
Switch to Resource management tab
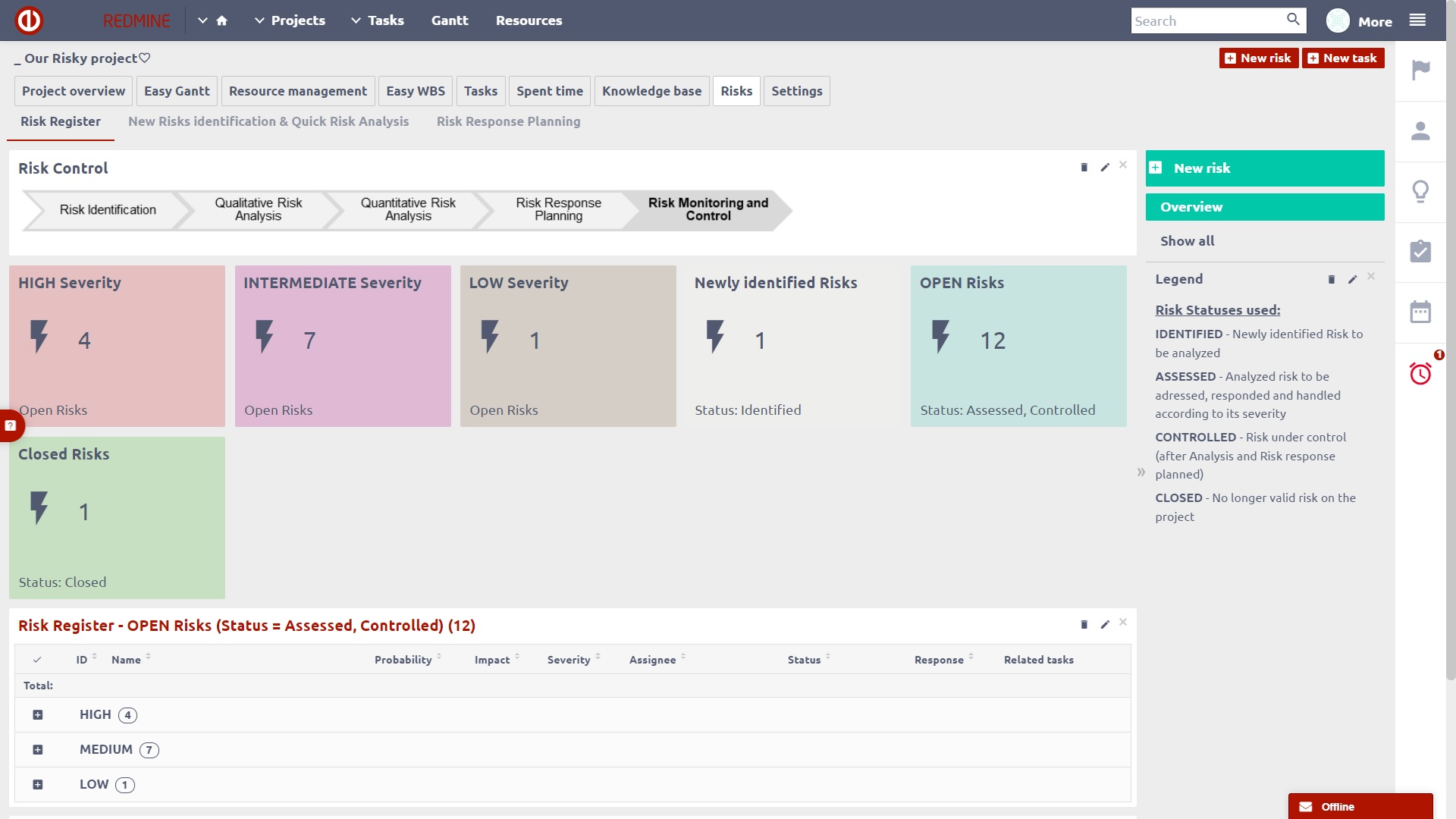click(x=298, y=91)
